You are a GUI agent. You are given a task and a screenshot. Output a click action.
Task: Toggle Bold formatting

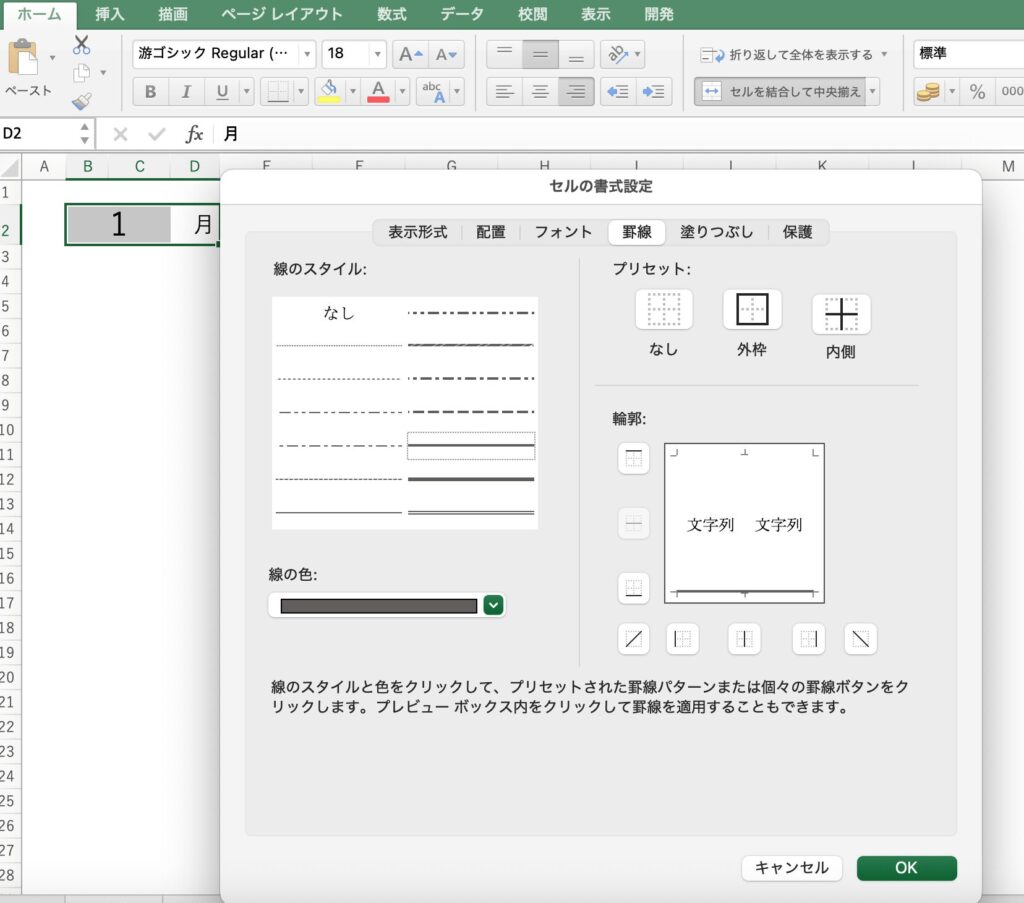coord(150,91)
